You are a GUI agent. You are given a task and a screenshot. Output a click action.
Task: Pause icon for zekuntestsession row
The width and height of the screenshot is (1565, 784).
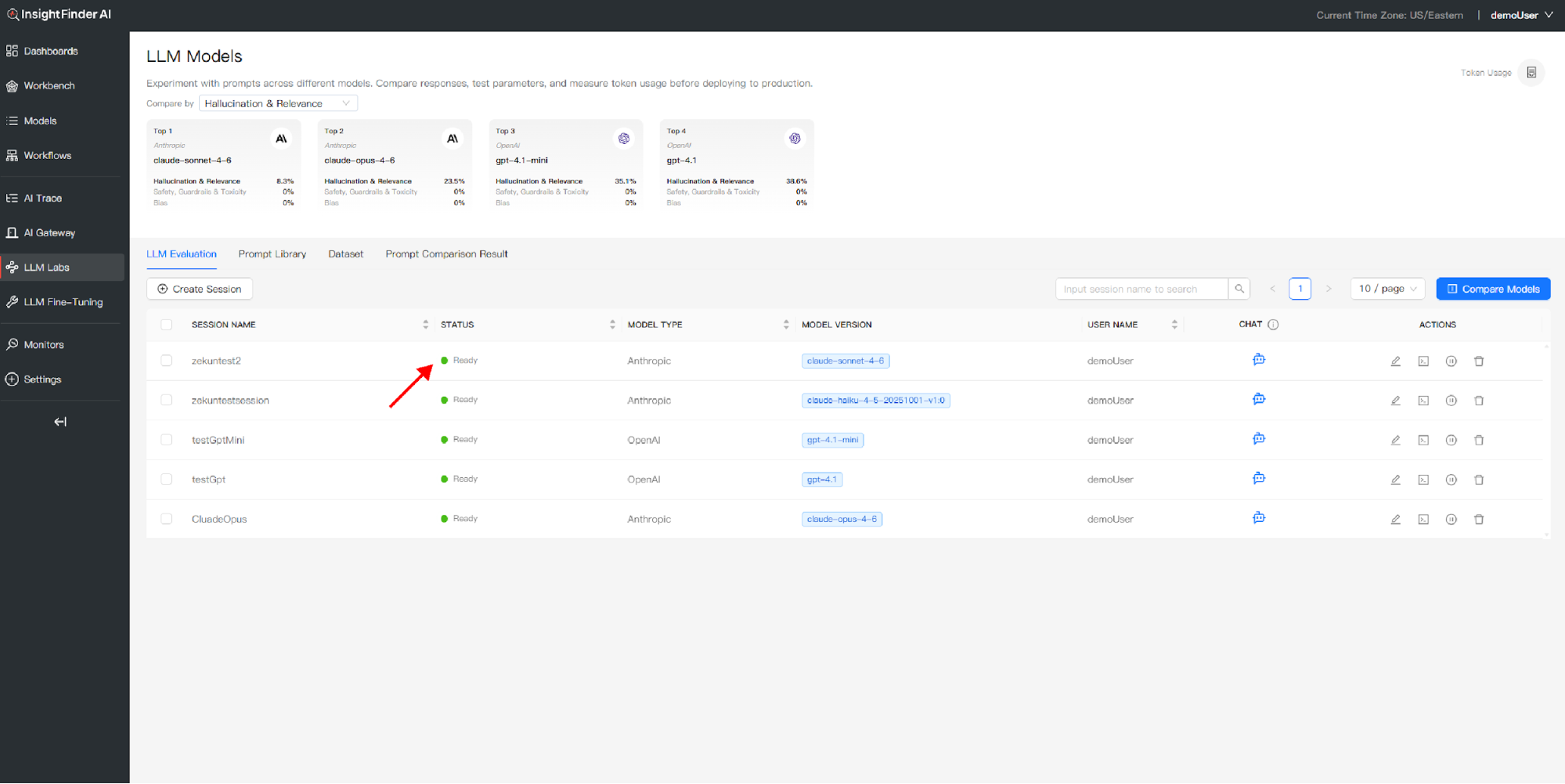[x=1451, y=401]
